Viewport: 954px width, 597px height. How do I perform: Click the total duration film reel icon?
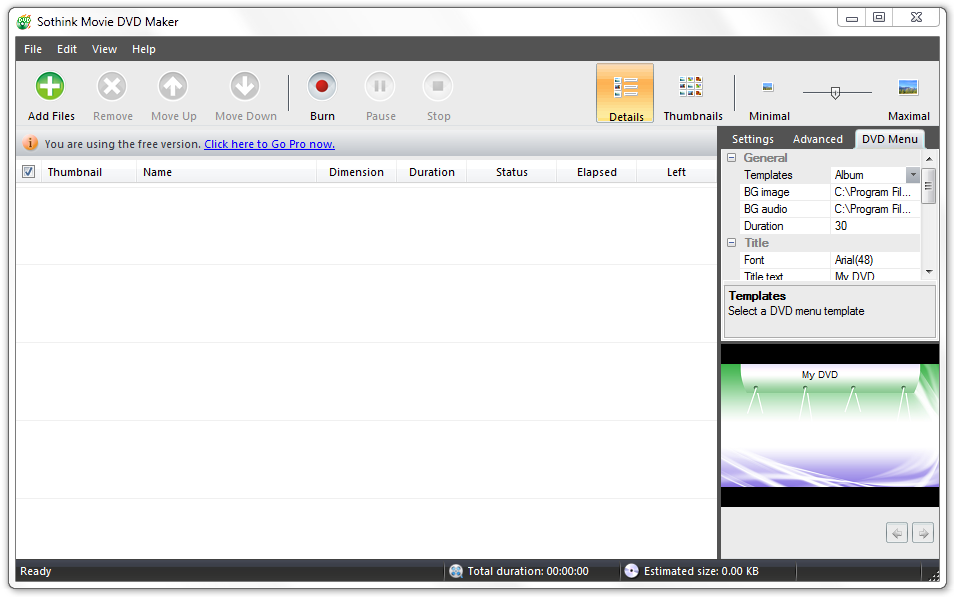click(456, 571)
